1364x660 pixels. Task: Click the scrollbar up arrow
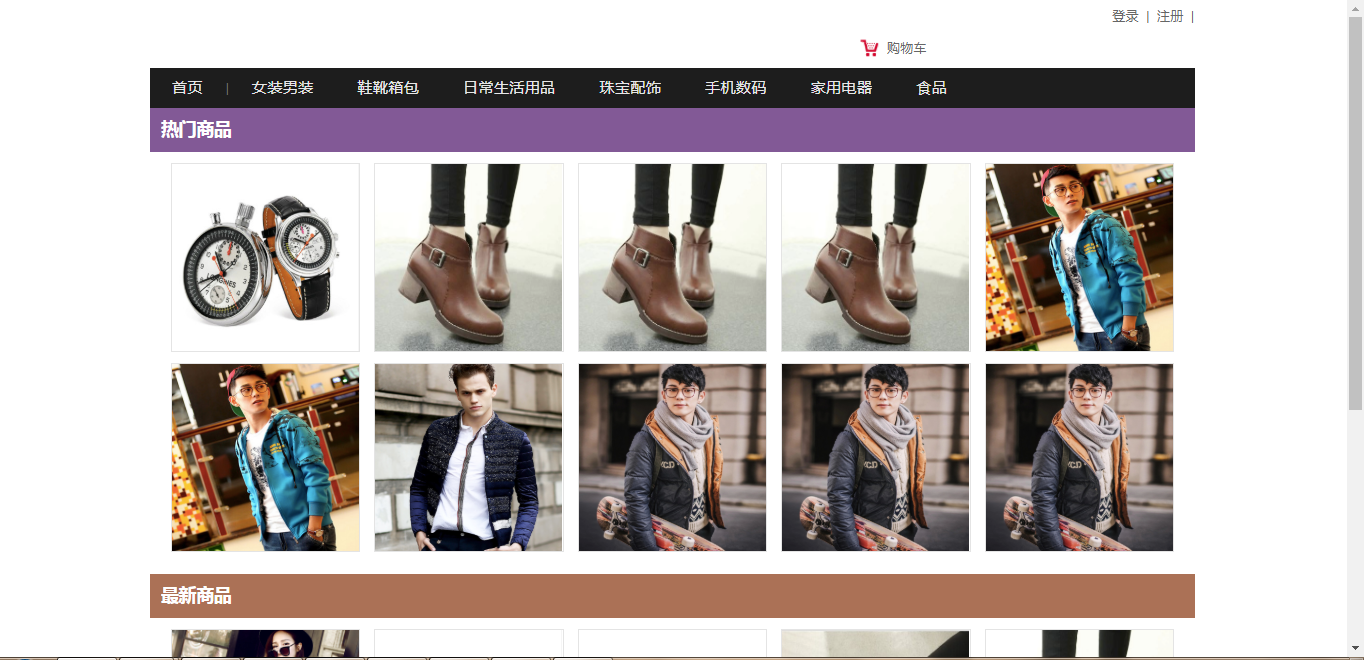pos(1355,8)
